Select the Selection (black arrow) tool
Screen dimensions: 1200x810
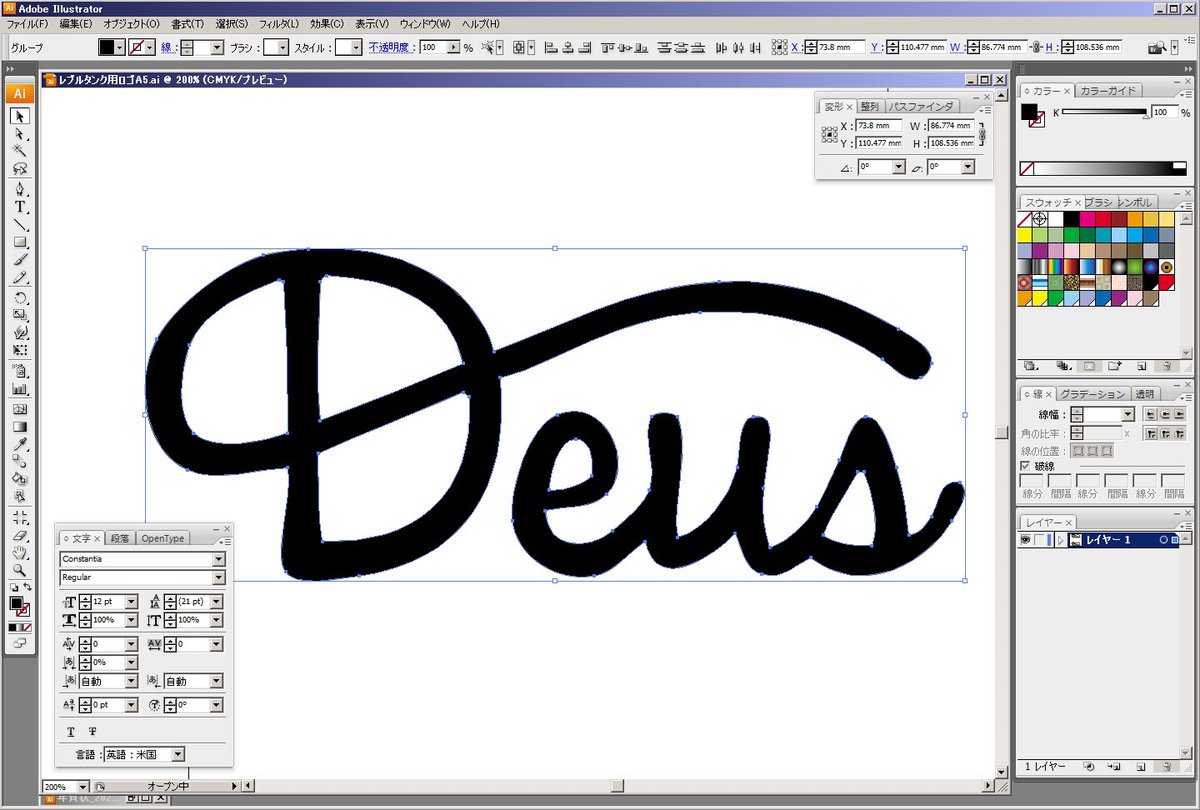pos(20,116)
